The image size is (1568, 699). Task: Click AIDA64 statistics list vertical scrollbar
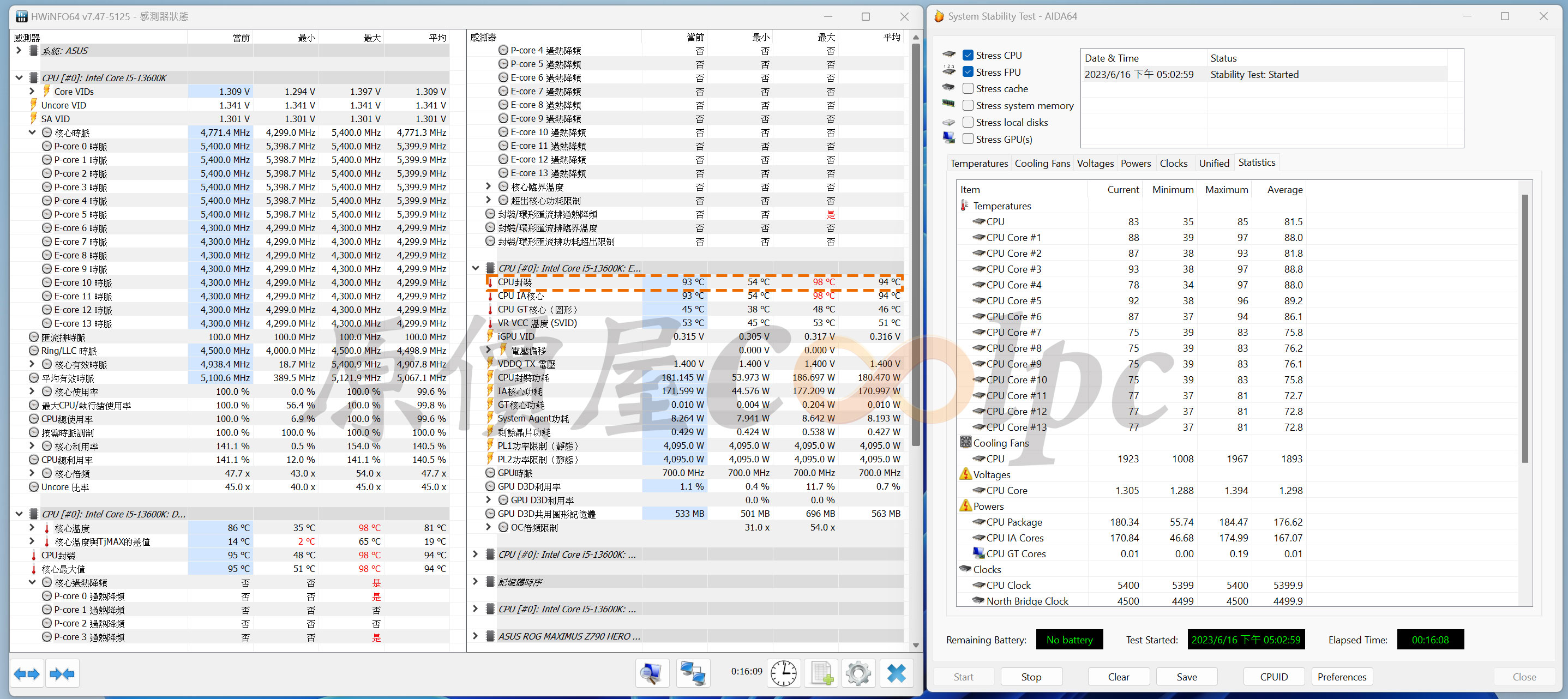(1525, 329)
